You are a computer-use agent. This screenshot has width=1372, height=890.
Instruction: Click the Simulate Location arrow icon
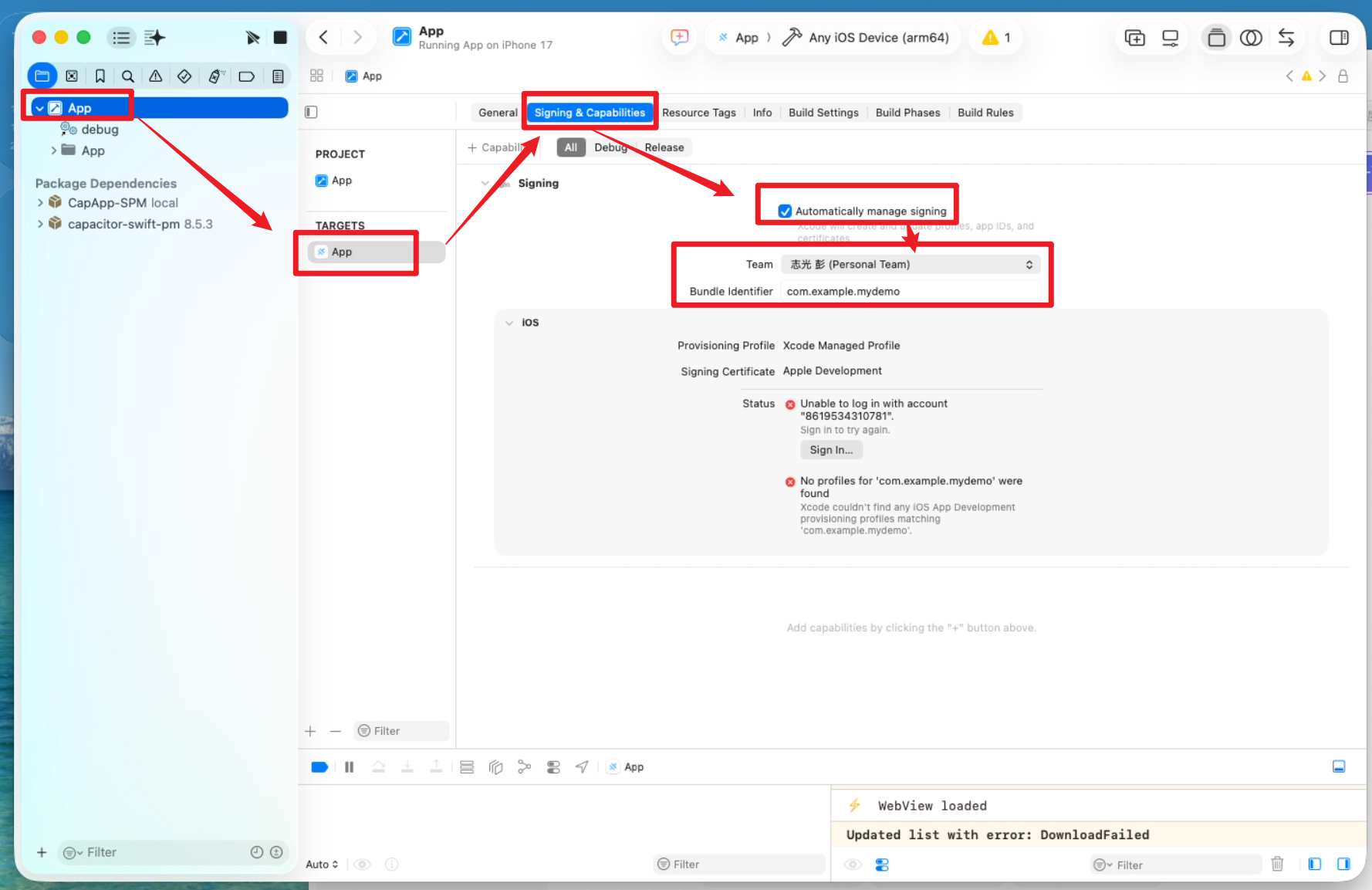click(582, 766)
